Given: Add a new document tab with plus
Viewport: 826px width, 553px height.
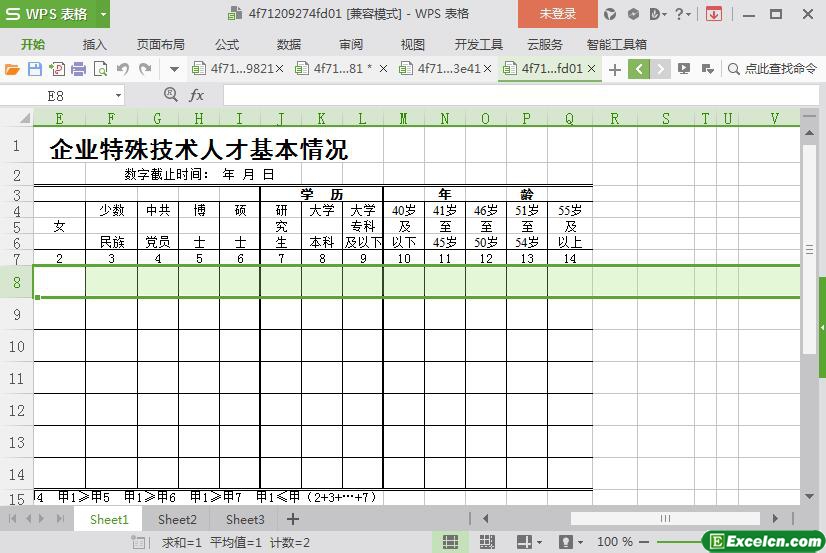Looking at the screenshot, I should click(614, 69).
